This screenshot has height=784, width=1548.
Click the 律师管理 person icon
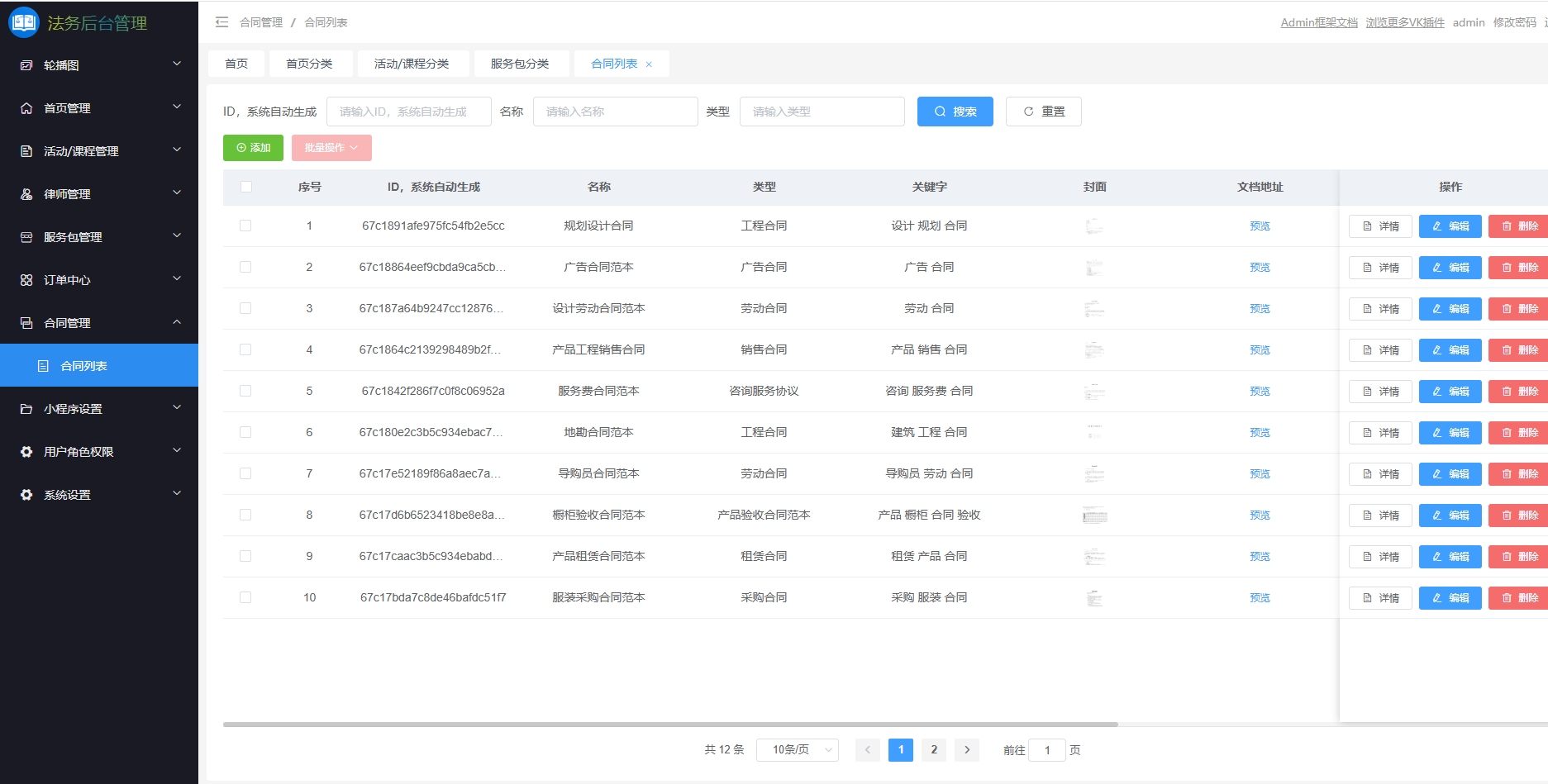[x=26, y=194]
